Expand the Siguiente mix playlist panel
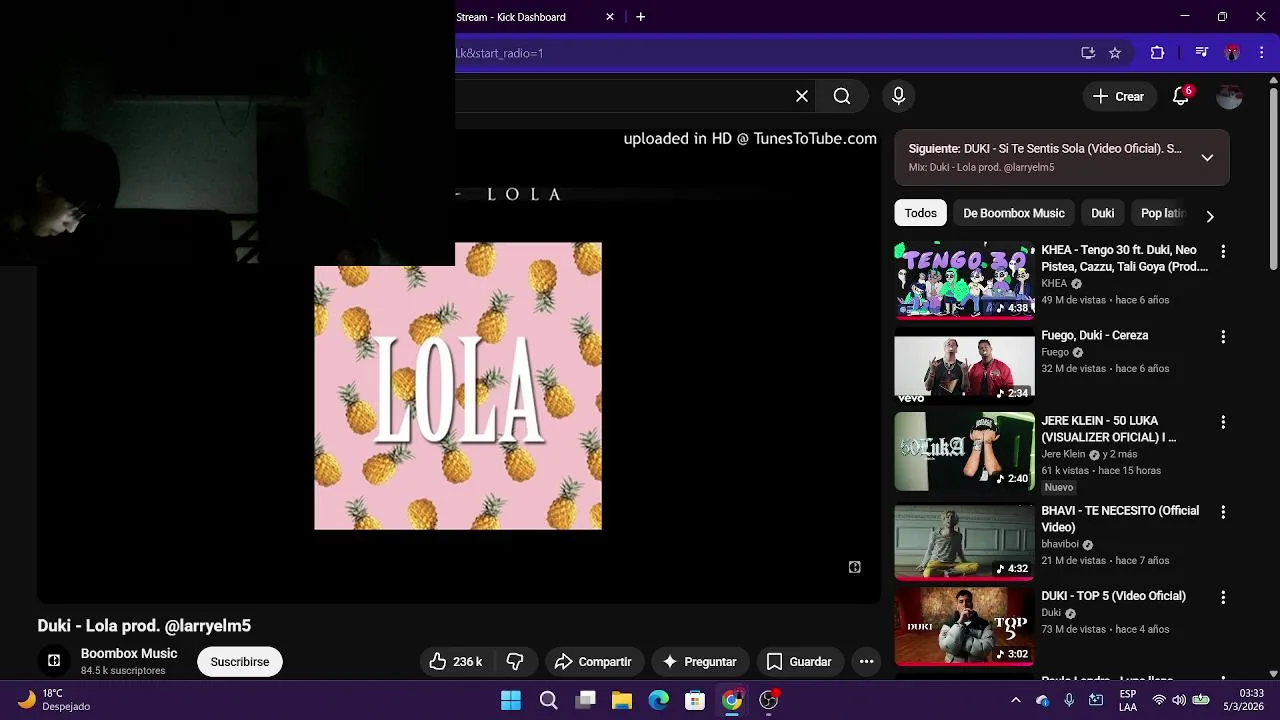Viewport: 1280px width, 720px height. (1207, 158)
